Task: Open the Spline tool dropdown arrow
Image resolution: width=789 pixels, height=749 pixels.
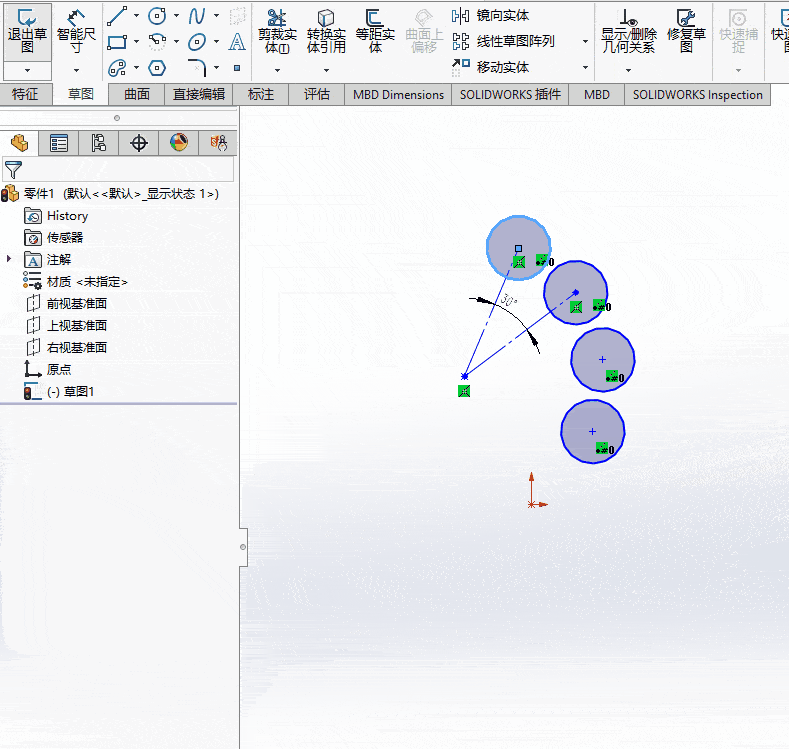Action: pos(216,16)
